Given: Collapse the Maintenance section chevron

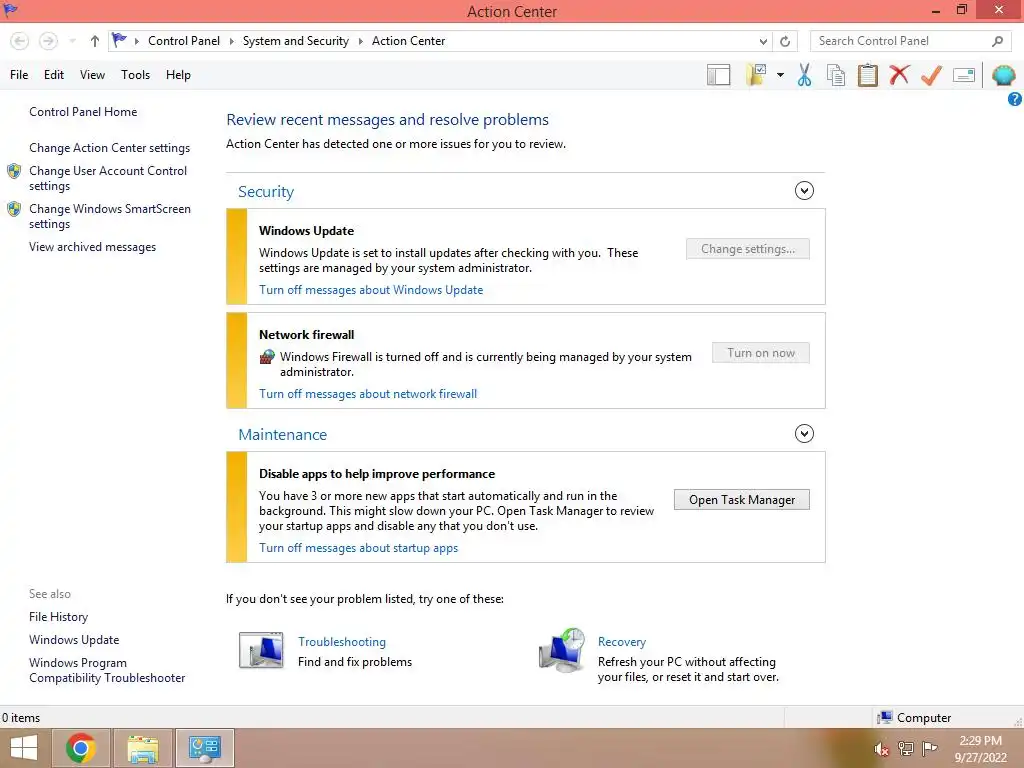Looking at the screenshot, I should point(804,434).
